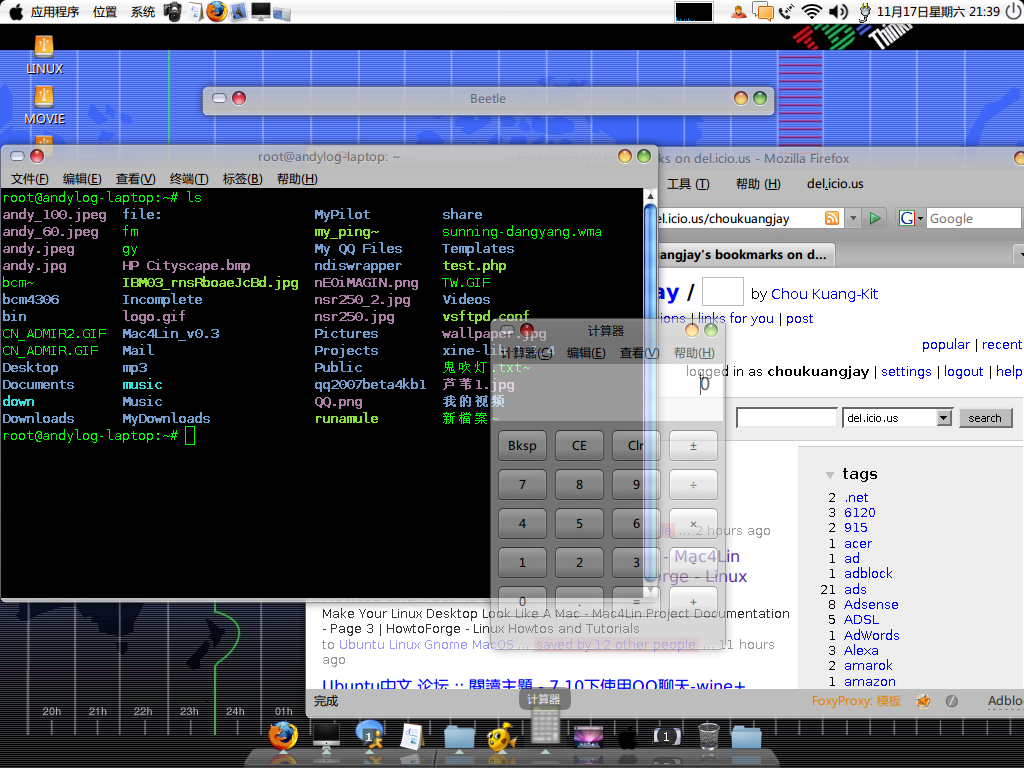Open the adblock tag link
The width and height of the screenshot is (1024, 768).
click(868, 573)
